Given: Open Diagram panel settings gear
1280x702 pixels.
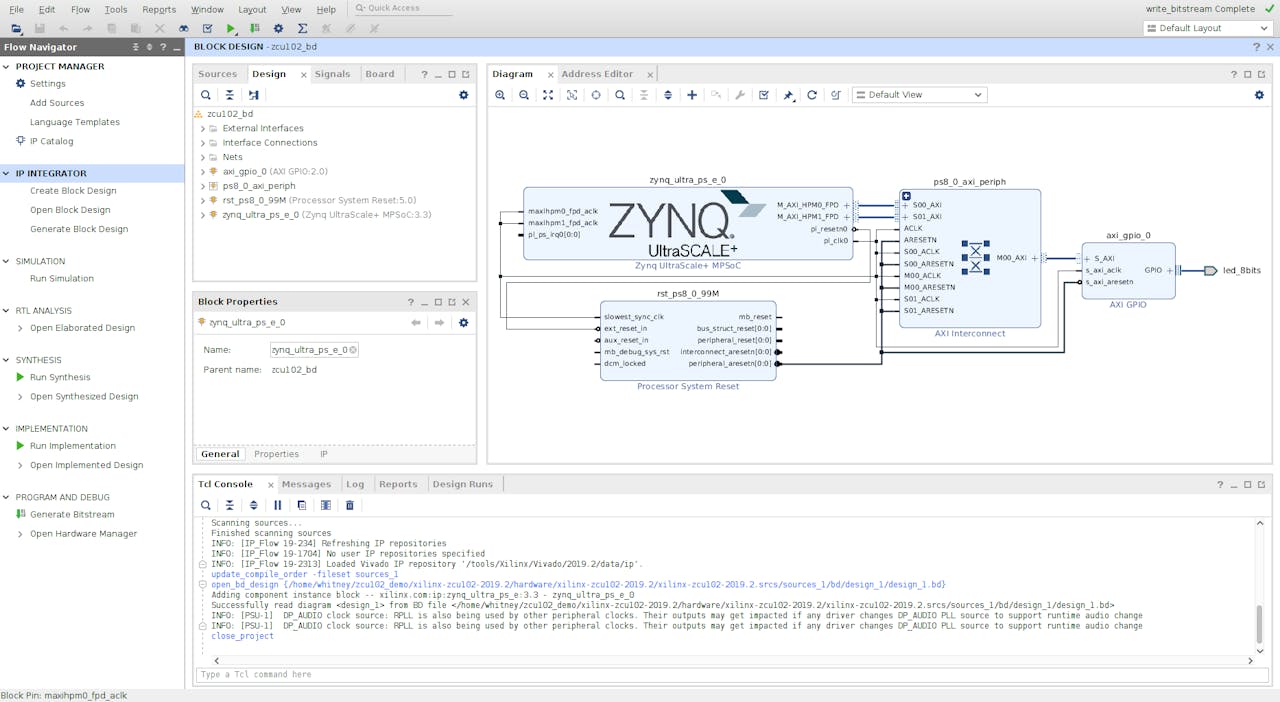Looking at the screenshot, I should click(x=1259, y=95).
